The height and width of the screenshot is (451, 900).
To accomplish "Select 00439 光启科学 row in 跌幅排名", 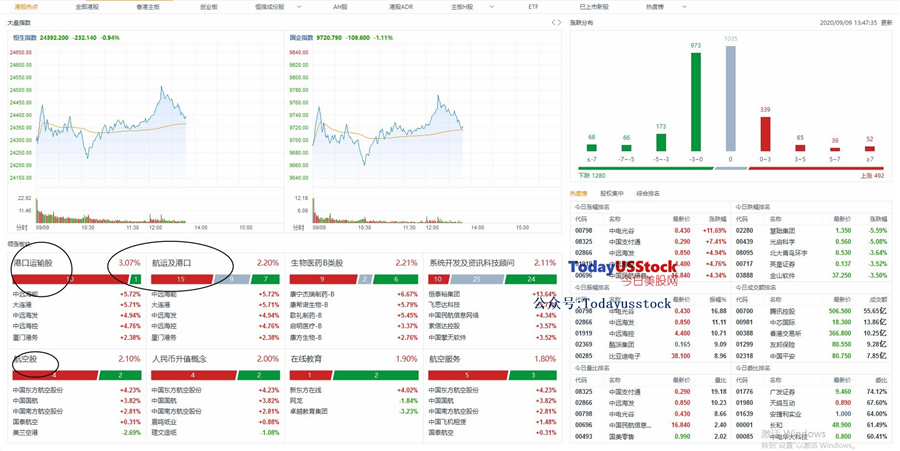I will tap(812, 242).
